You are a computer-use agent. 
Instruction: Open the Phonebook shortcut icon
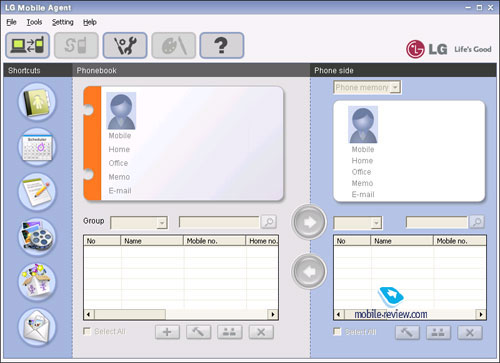pos(37,102)
